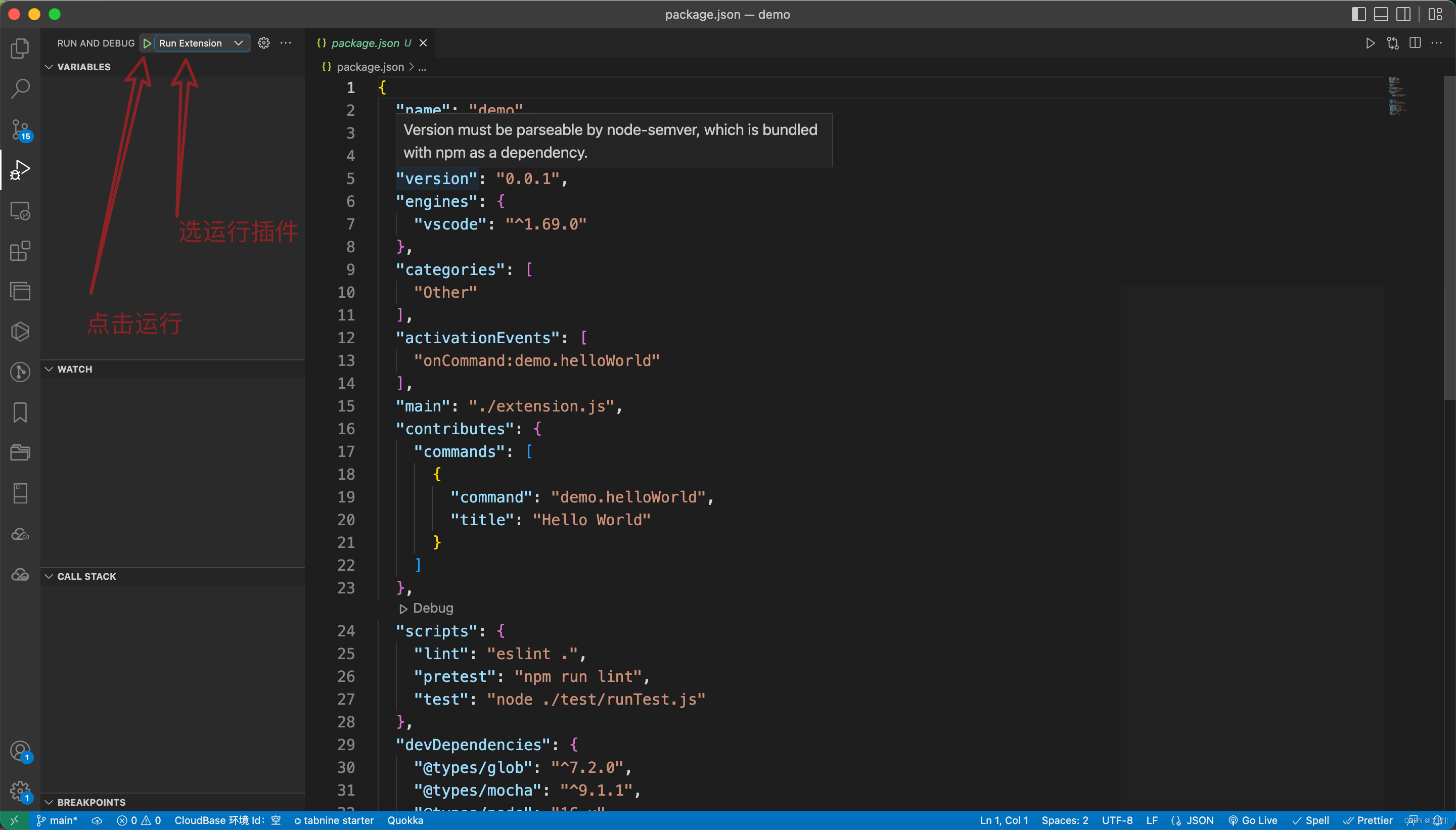Click Go Live in status bar

pos(1252,820)
